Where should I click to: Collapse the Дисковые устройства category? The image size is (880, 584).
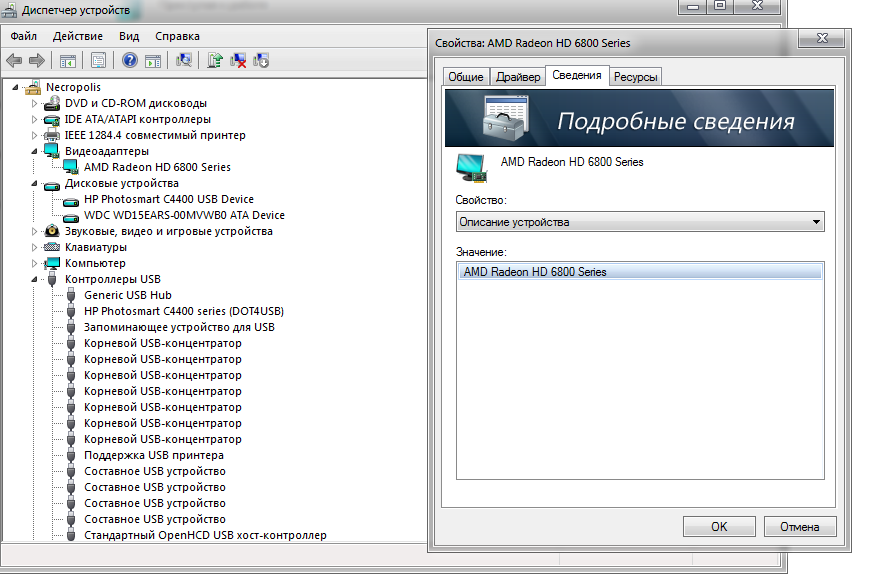(34, 183)
